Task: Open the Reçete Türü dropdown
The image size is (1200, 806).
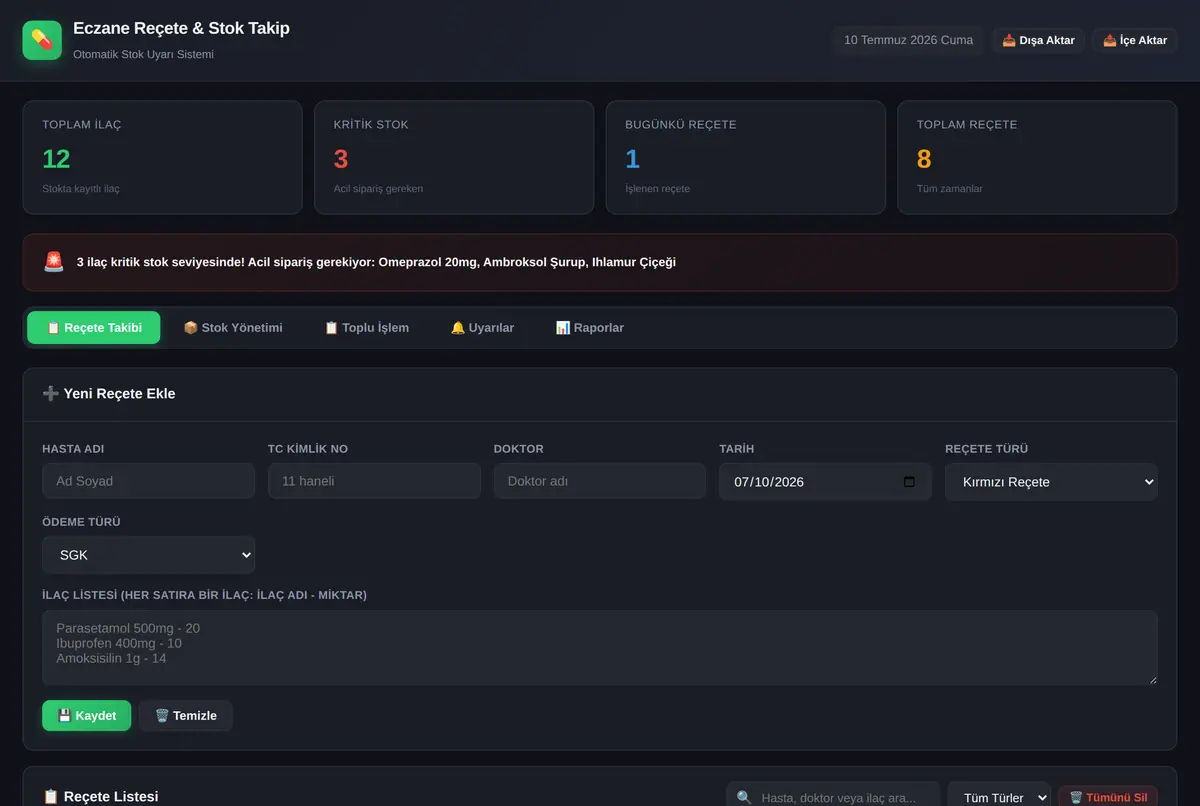Action: pyautogui.click(x=1051, y=481)
